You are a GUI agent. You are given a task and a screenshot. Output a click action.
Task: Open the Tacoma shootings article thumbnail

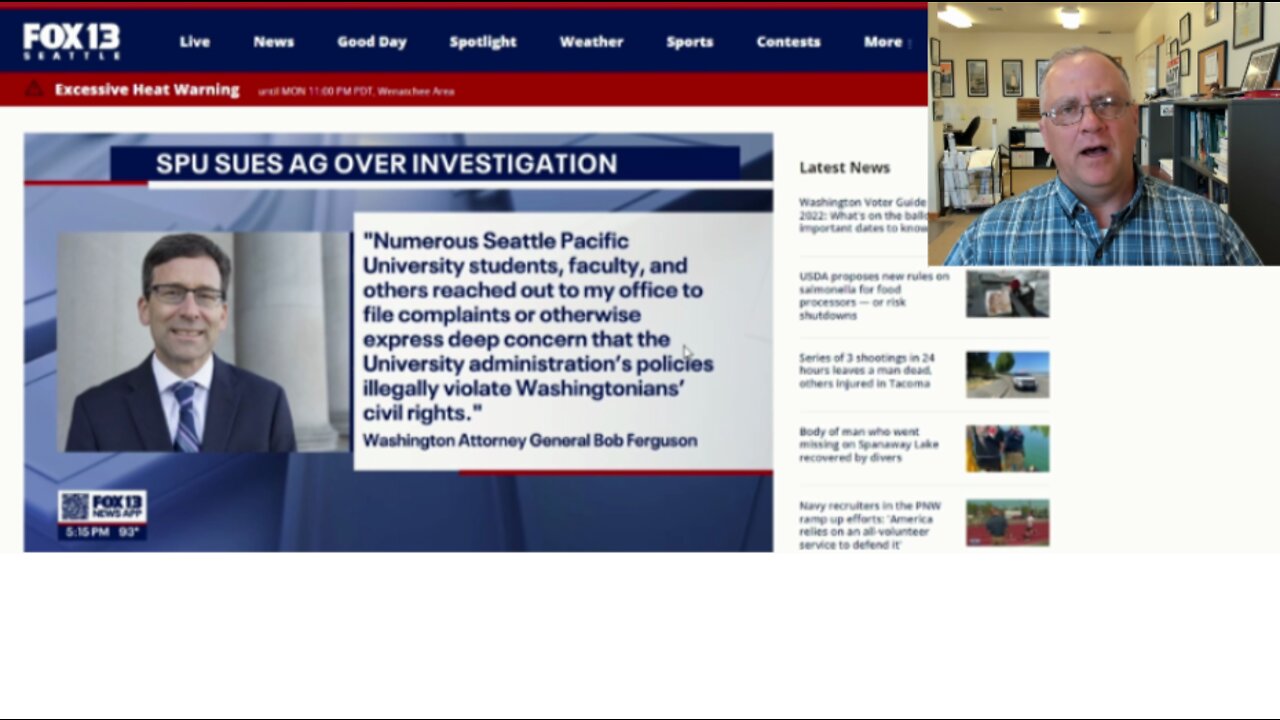click(1007, 375)
